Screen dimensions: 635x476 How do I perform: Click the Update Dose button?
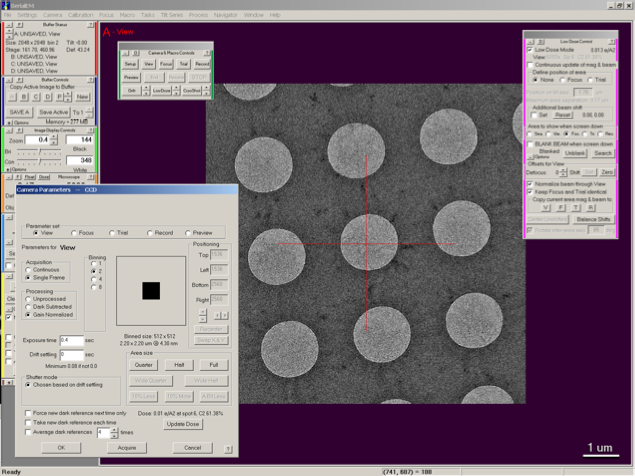pyautogui.click(x=183, y=424)
